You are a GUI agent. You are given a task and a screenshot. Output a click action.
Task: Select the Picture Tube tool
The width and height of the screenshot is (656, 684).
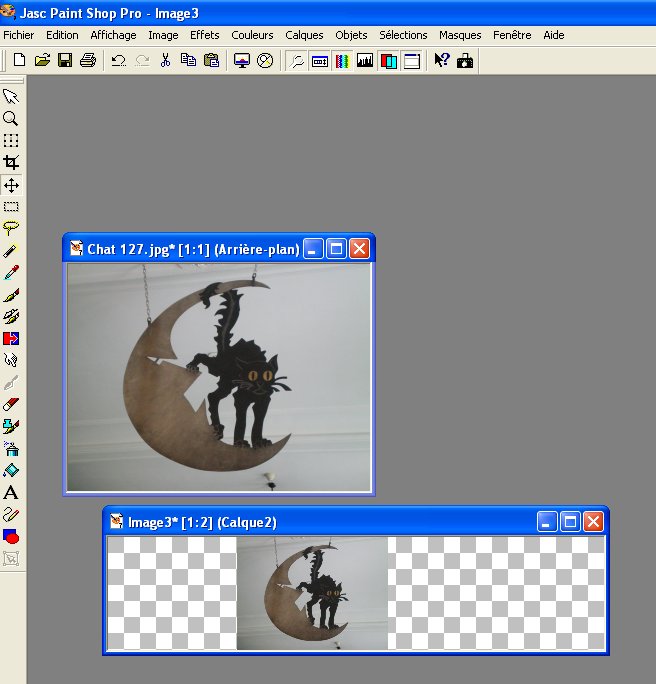pos(11,427)
